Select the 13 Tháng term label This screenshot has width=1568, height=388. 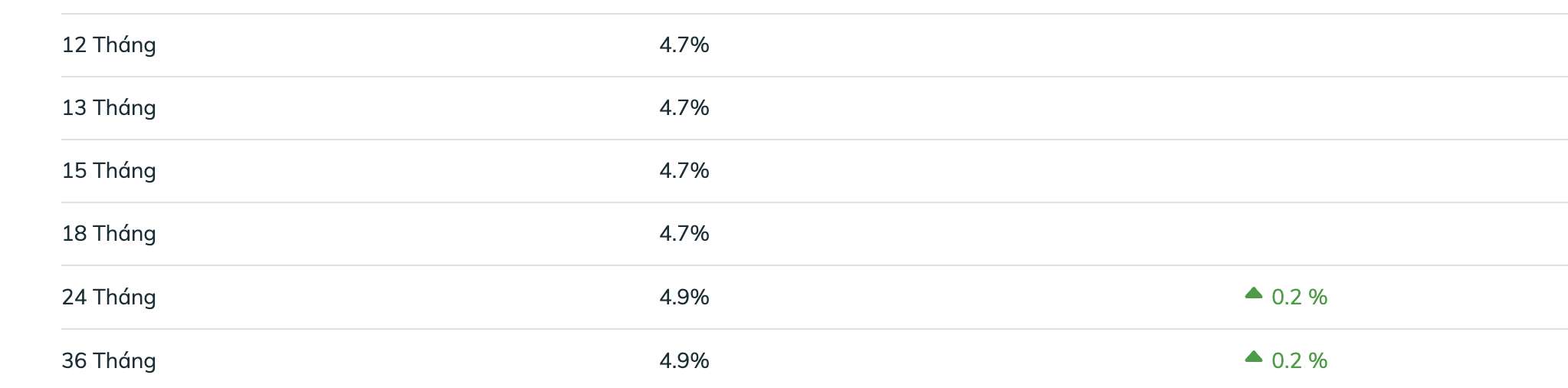point(109,108)
